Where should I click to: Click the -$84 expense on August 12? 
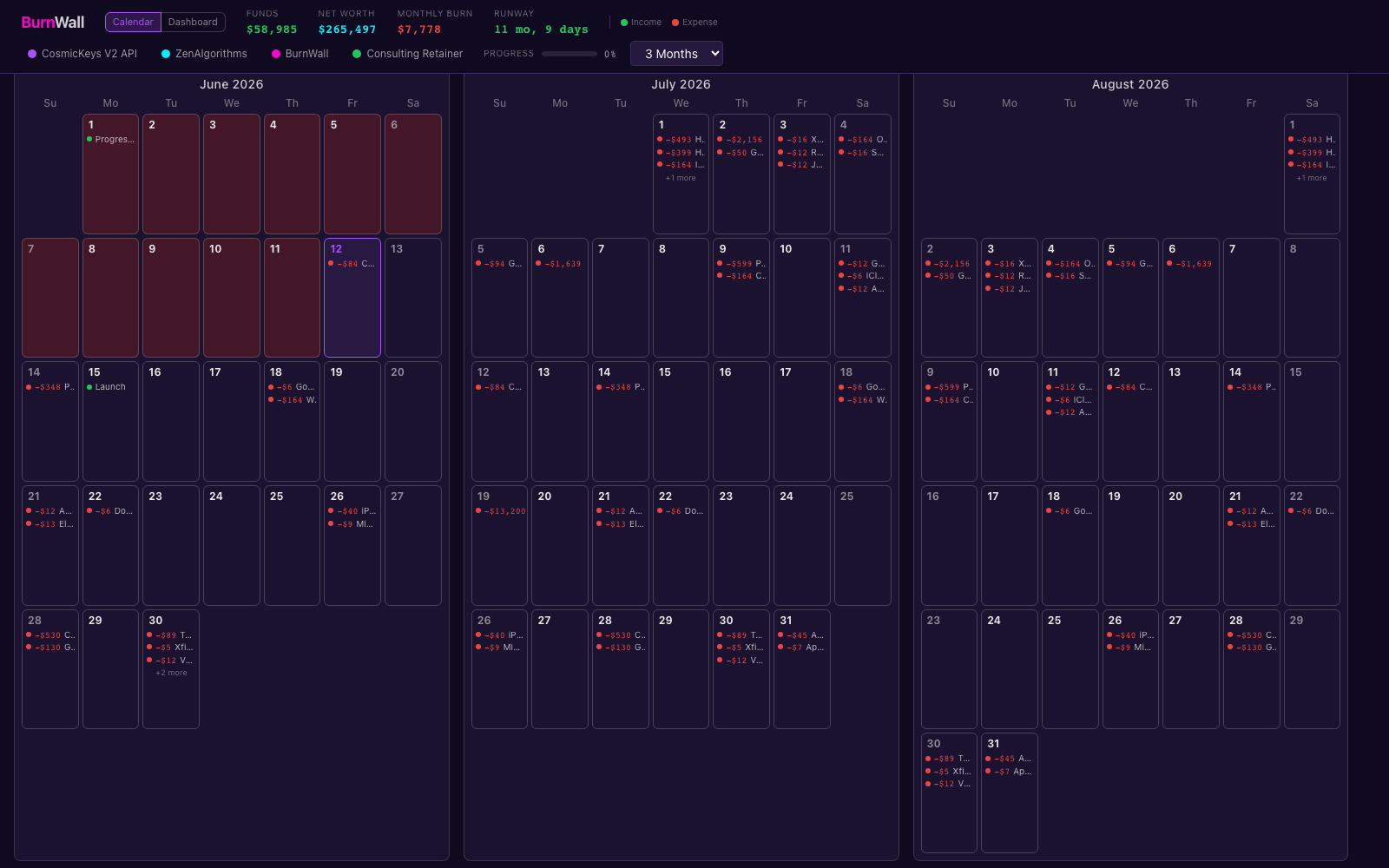click(1130, 387)
